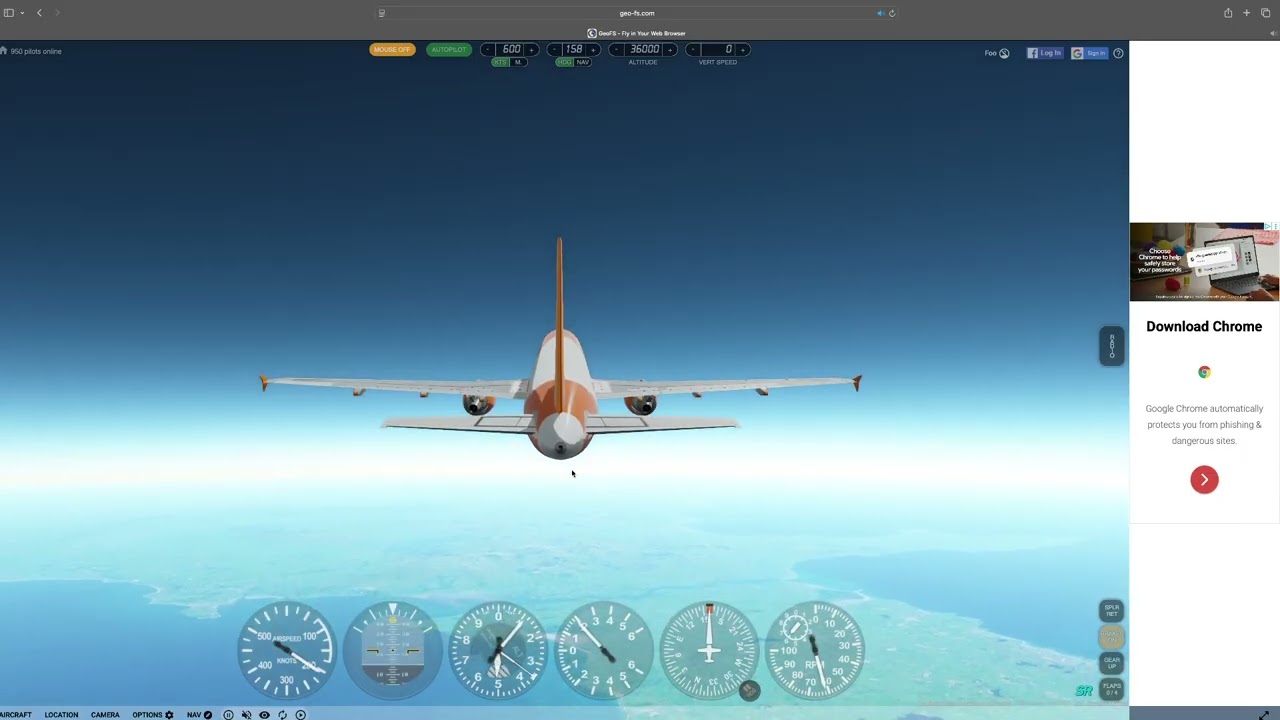The width and height of the screenshot is (1280, 720).
Task: Decrease heading with minus button
Action: [553, 49]
